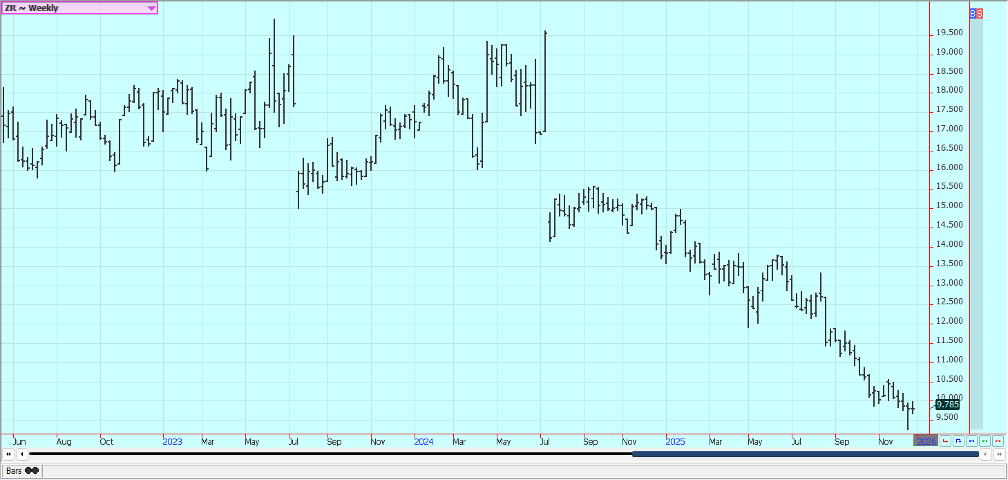
Task: Click the 2023 year label on time axis
Action: 172,440
